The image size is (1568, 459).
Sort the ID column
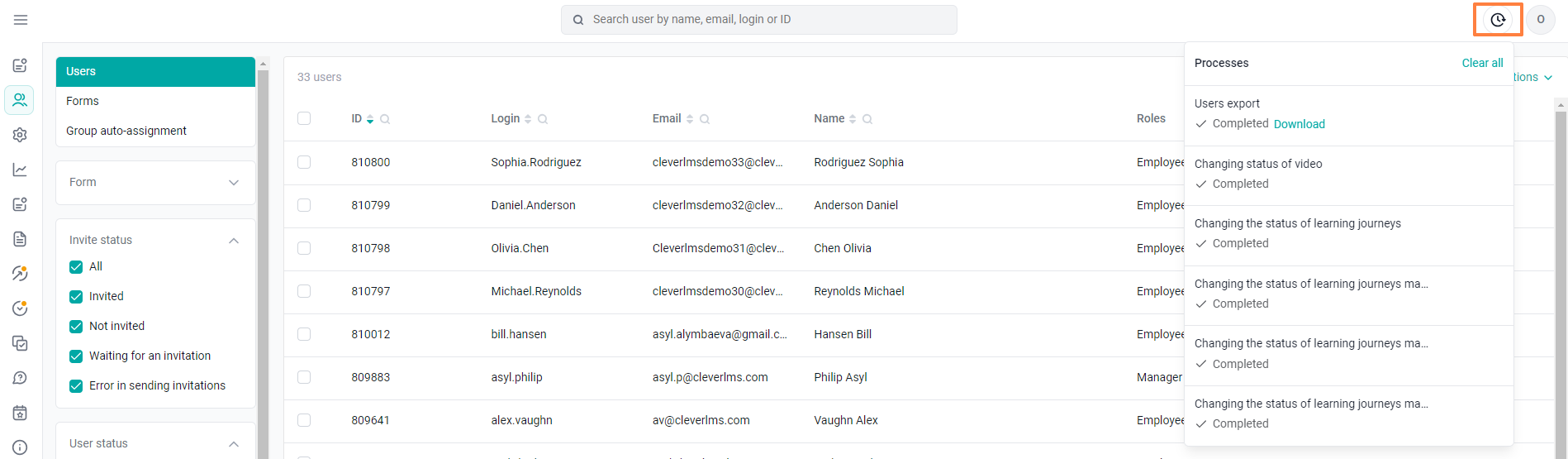(x=370, y=119)
